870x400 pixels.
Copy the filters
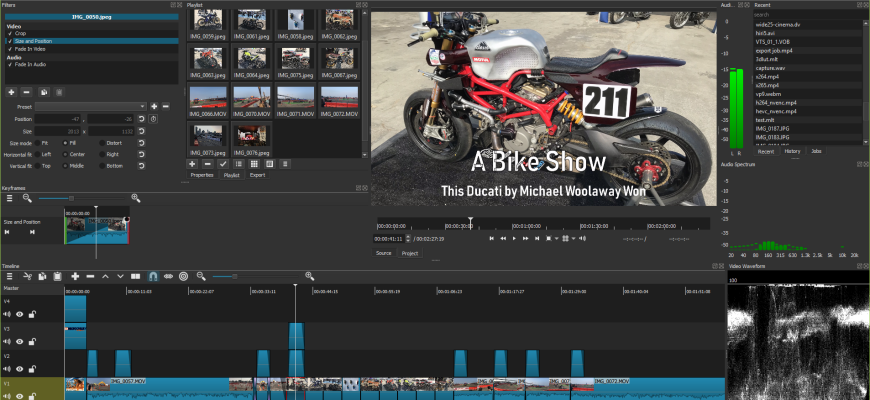click(44, 92)
